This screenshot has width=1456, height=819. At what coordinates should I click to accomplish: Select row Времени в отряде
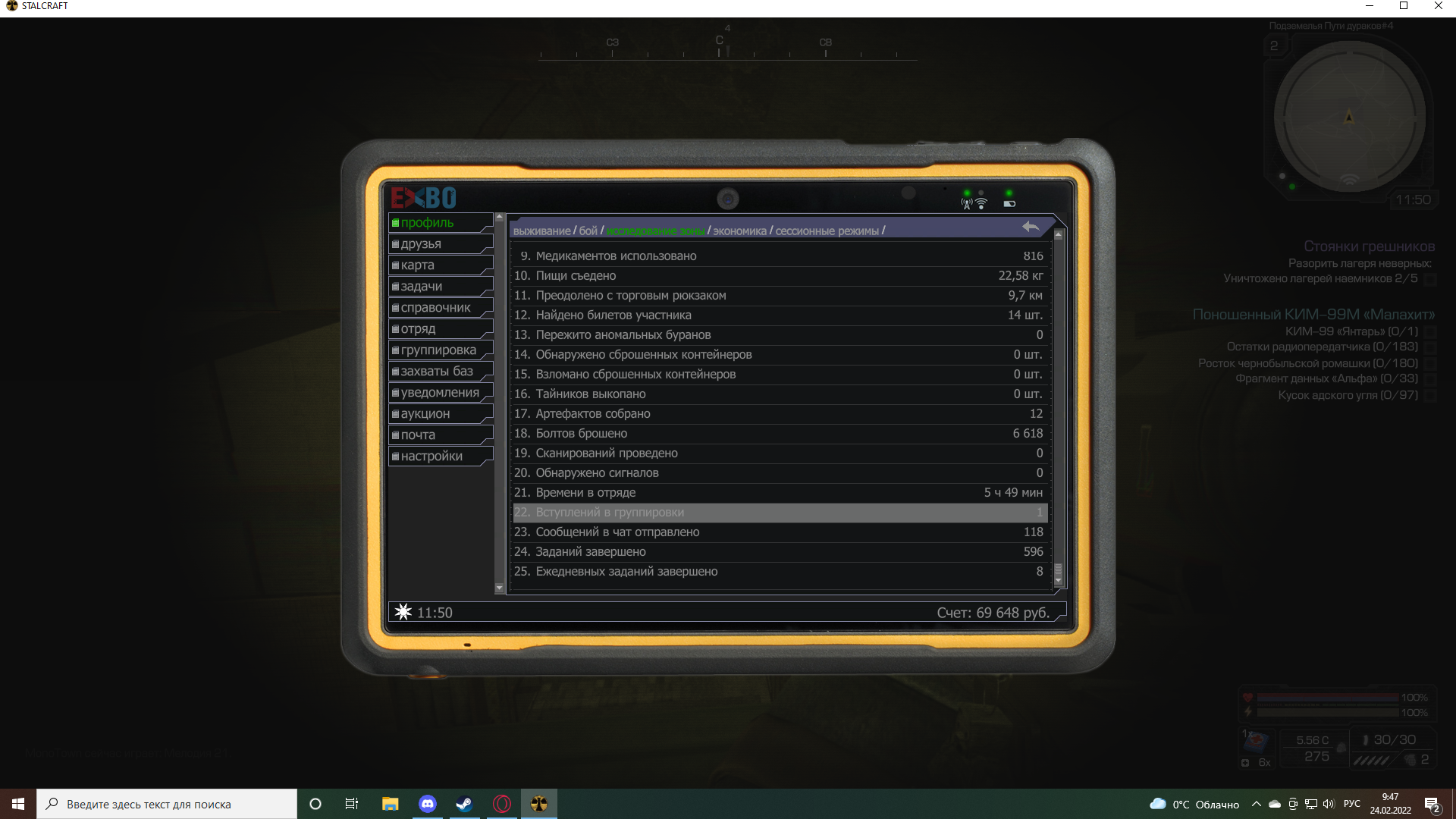pyautogui.click(x=780, y=493)
